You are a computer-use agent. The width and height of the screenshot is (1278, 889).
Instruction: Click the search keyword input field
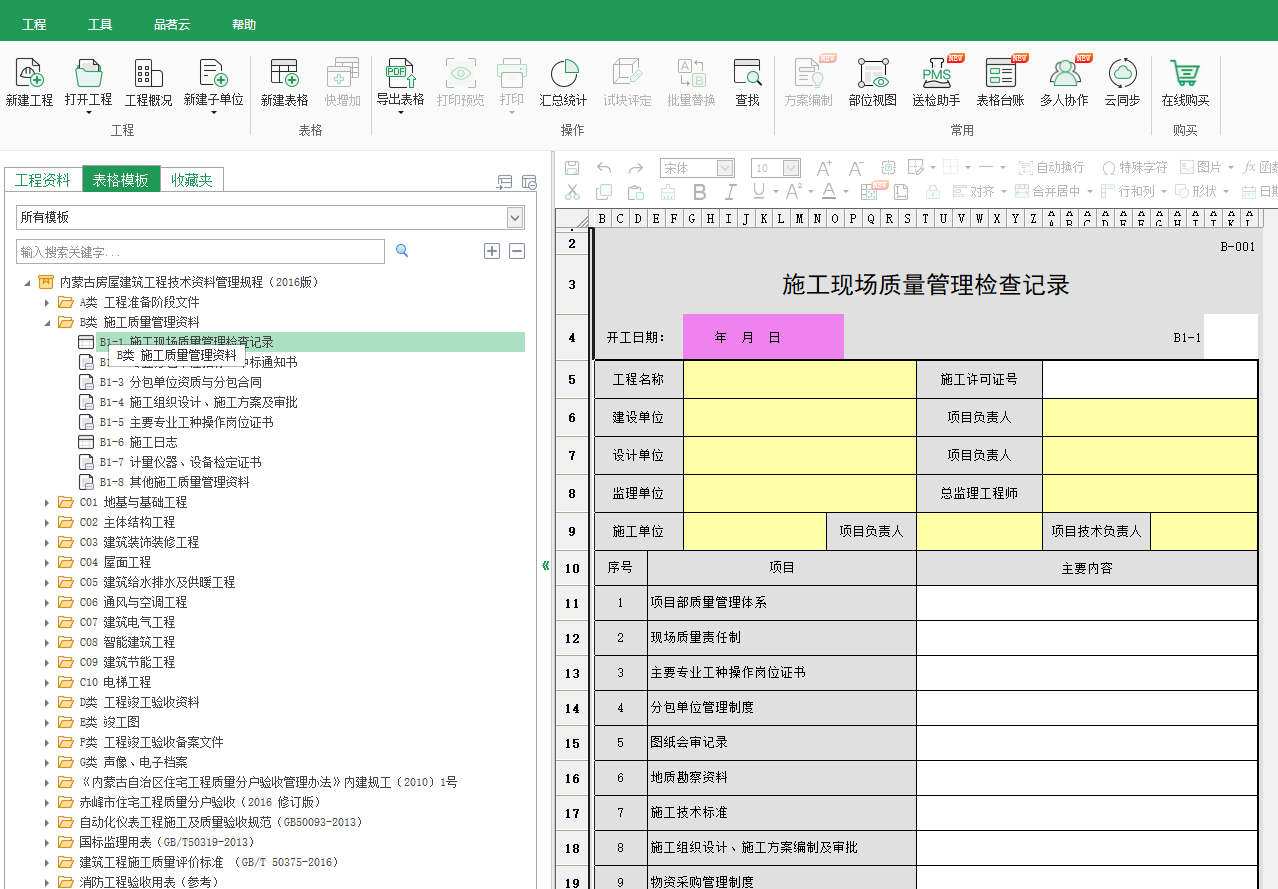click(200, 251)
